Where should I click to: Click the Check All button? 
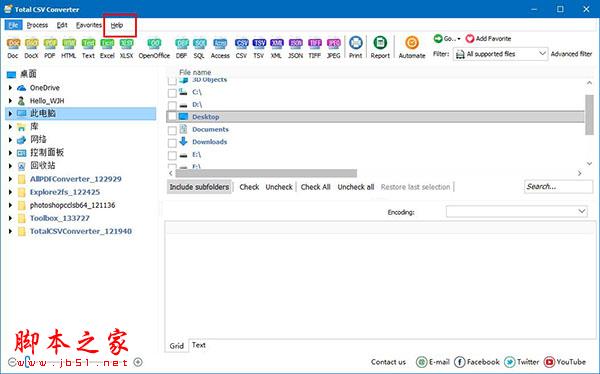(x=315, y=187)
